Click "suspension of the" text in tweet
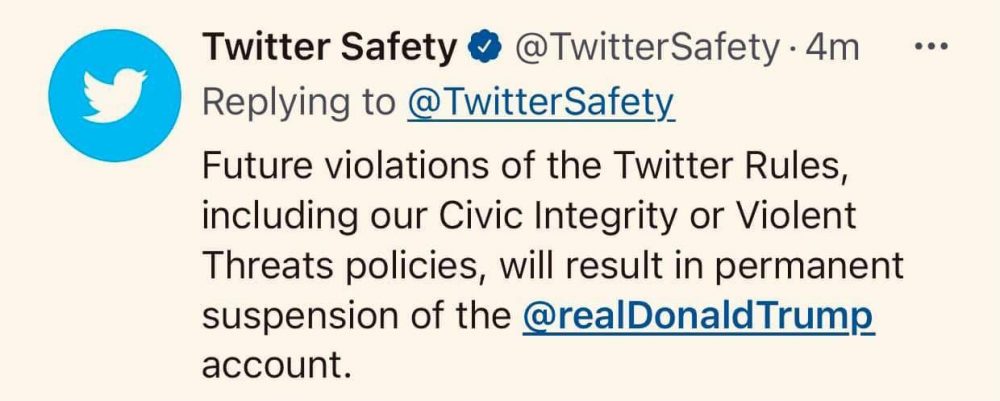Image resolution: width=1000 pixels, height=401 pixels. coord(355,317)
